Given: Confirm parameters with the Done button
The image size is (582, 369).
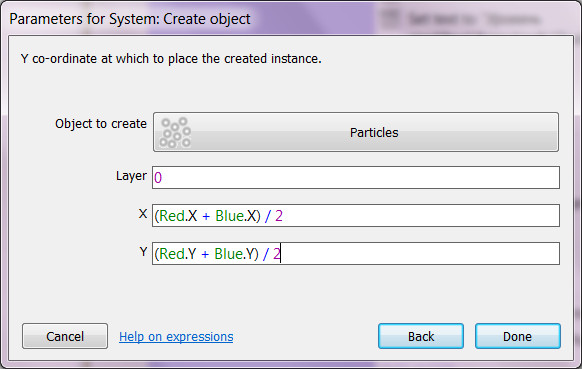Looking at the screenshot, I should (517, 336).
